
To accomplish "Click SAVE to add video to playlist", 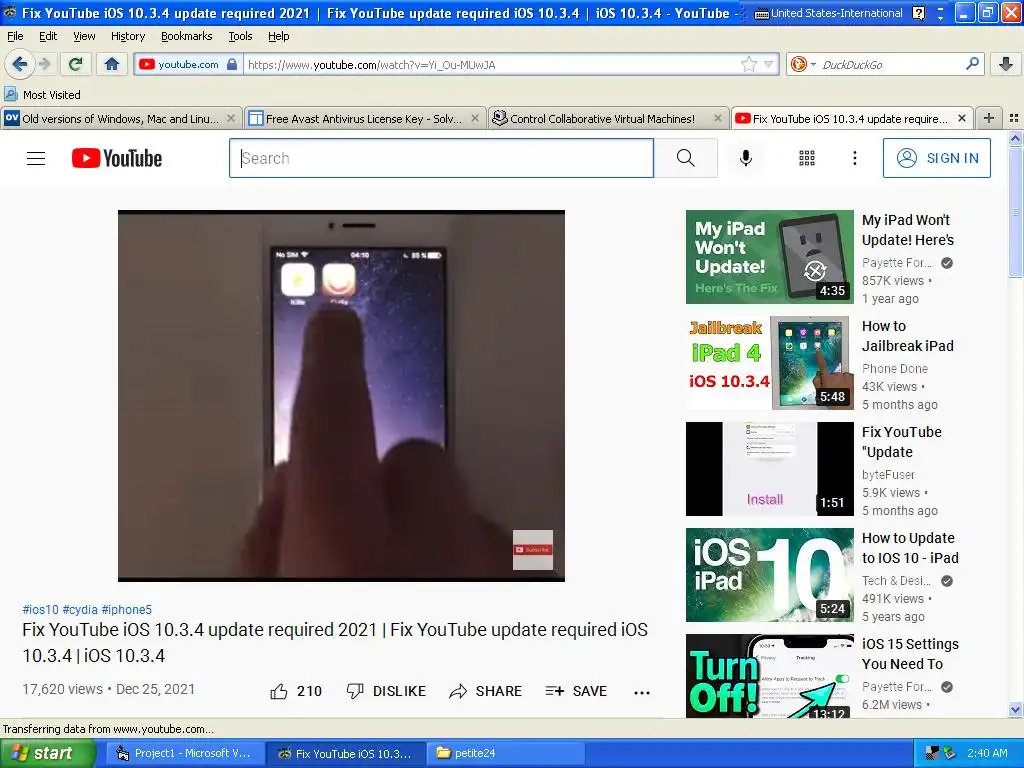I will (x=576, y=691).
